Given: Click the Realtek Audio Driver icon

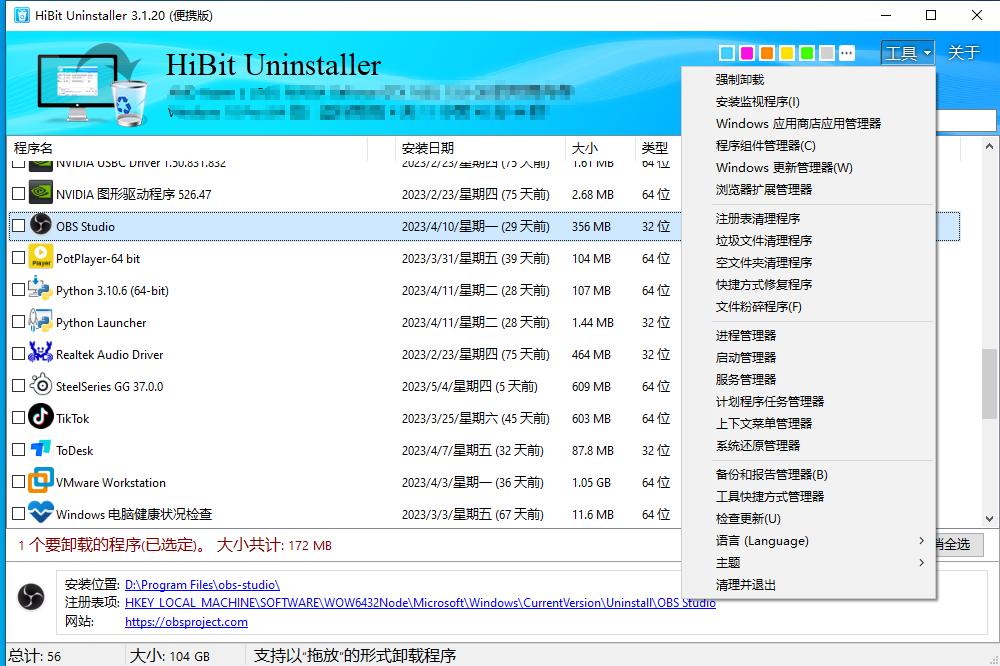Looking at the screenshot, I should pos(38,354).
